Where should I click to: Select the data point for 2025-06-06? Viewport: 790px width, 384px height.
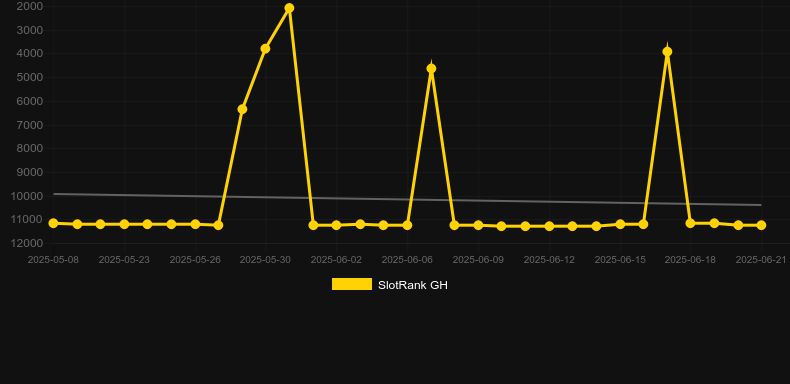pyautogui.click(x=407, y=225)
